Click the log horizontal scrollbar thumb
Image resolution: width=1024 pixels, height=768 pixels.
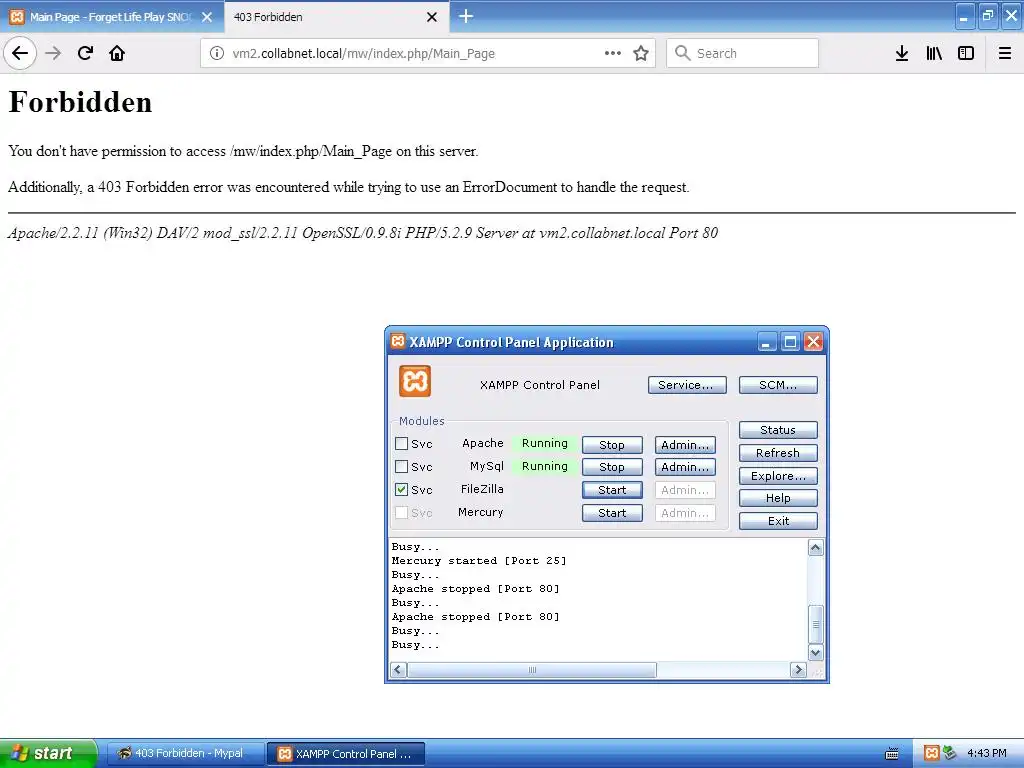[532, 670]
